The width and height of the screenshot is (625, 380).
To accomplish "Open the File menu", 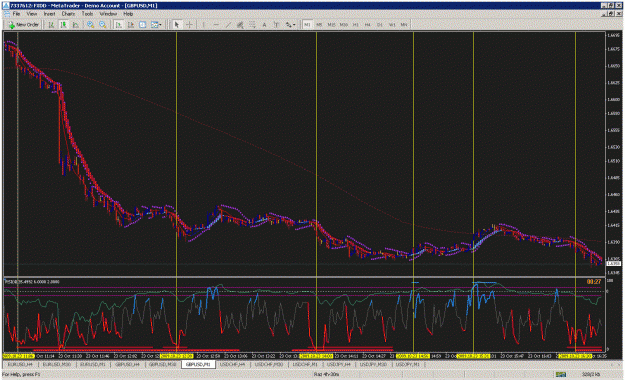I will pyautogui.click(x=16, y=14).
